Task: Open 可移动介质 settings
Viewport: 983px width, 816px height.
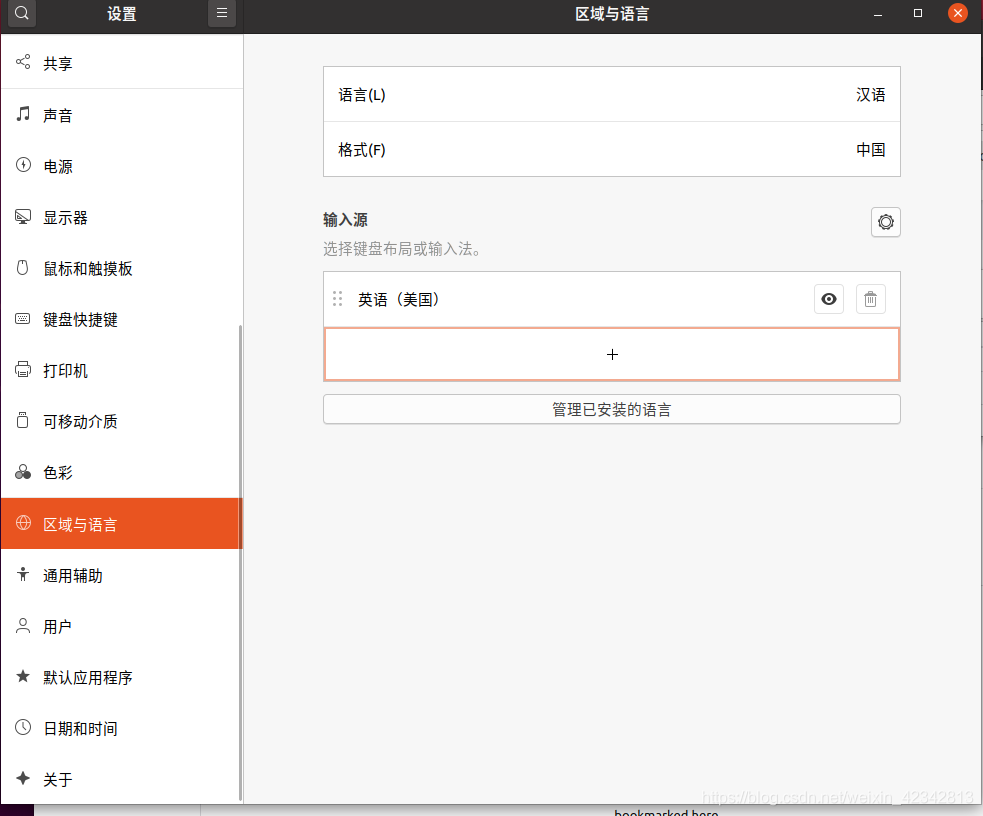Action: click(x=122, y=421)
